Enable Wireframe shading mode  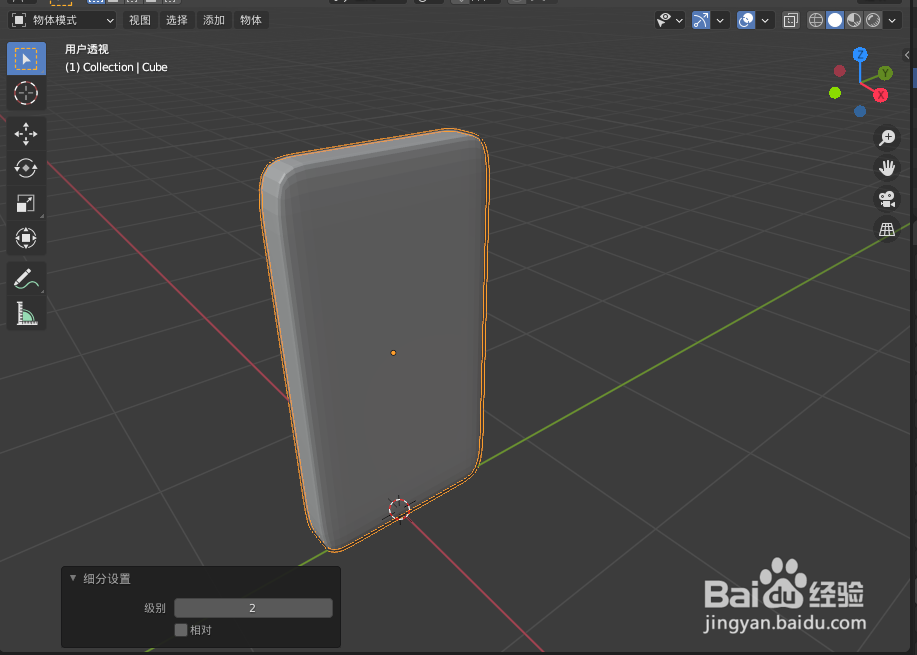(816, 19)
